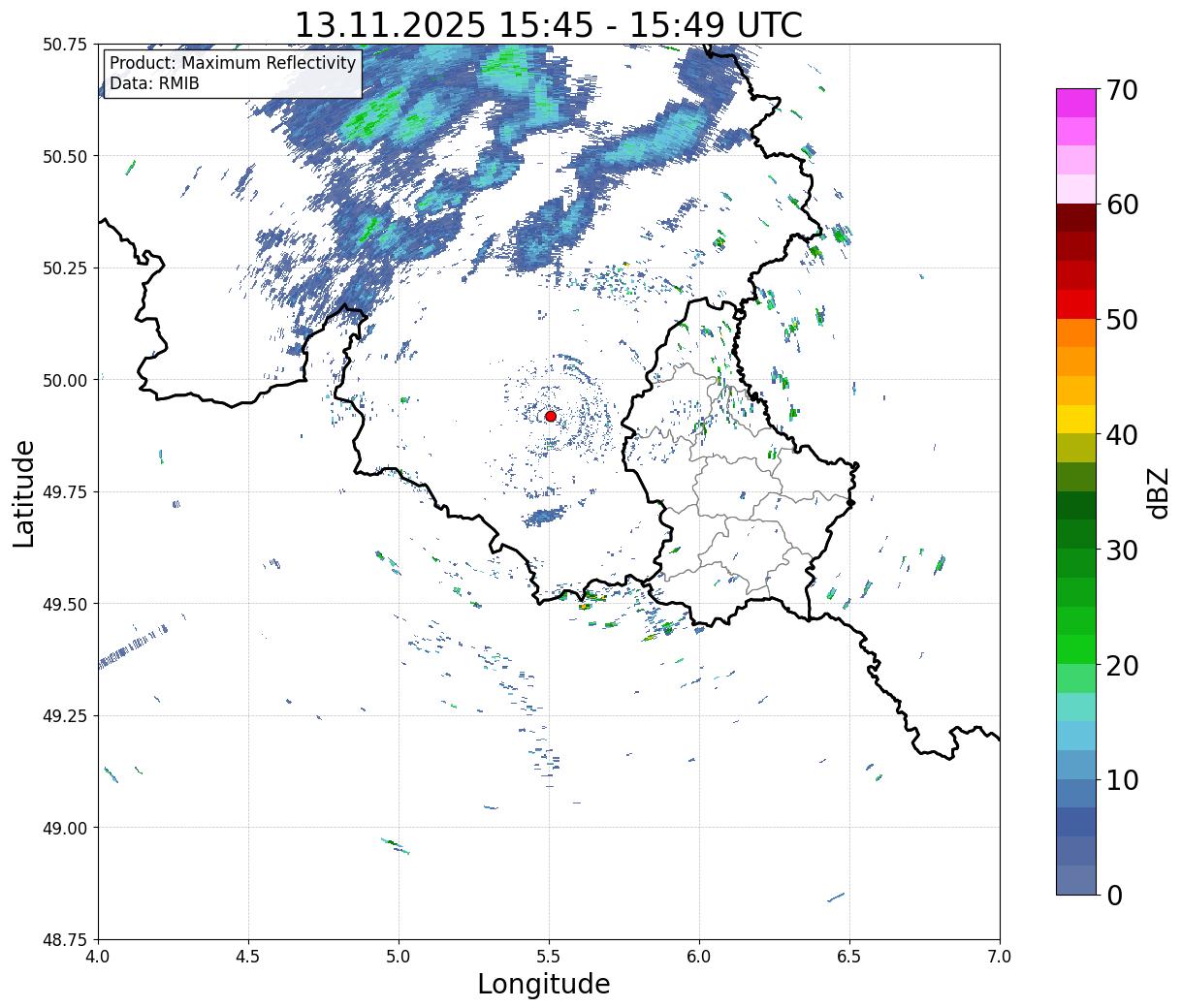Screen dimensions: 1182x1008
Task: Click the longitude tick label "5.0"
Action: click(x=399, y=956)
